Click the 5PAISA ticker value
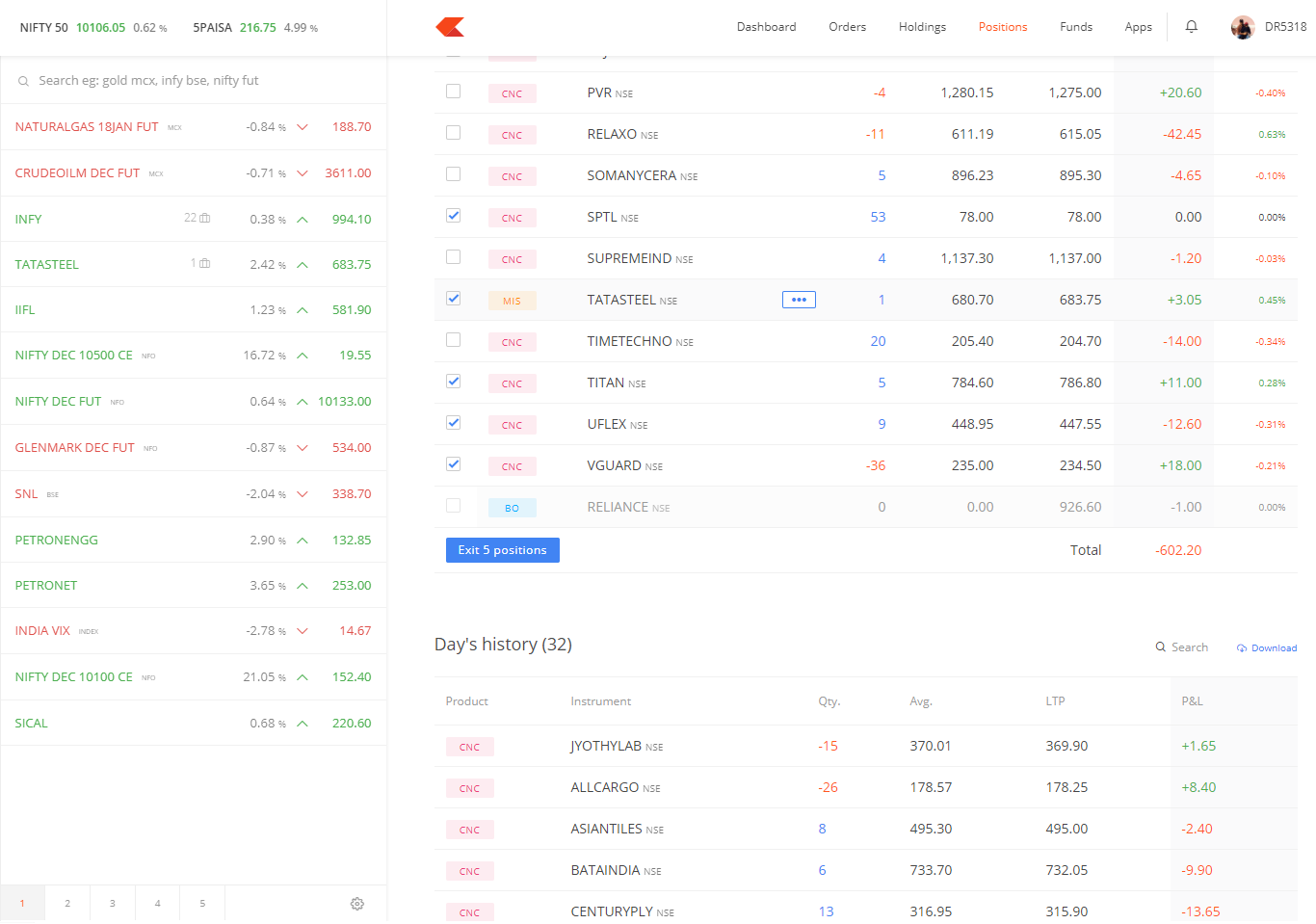The image size is (1316, 924). [258, 28]
